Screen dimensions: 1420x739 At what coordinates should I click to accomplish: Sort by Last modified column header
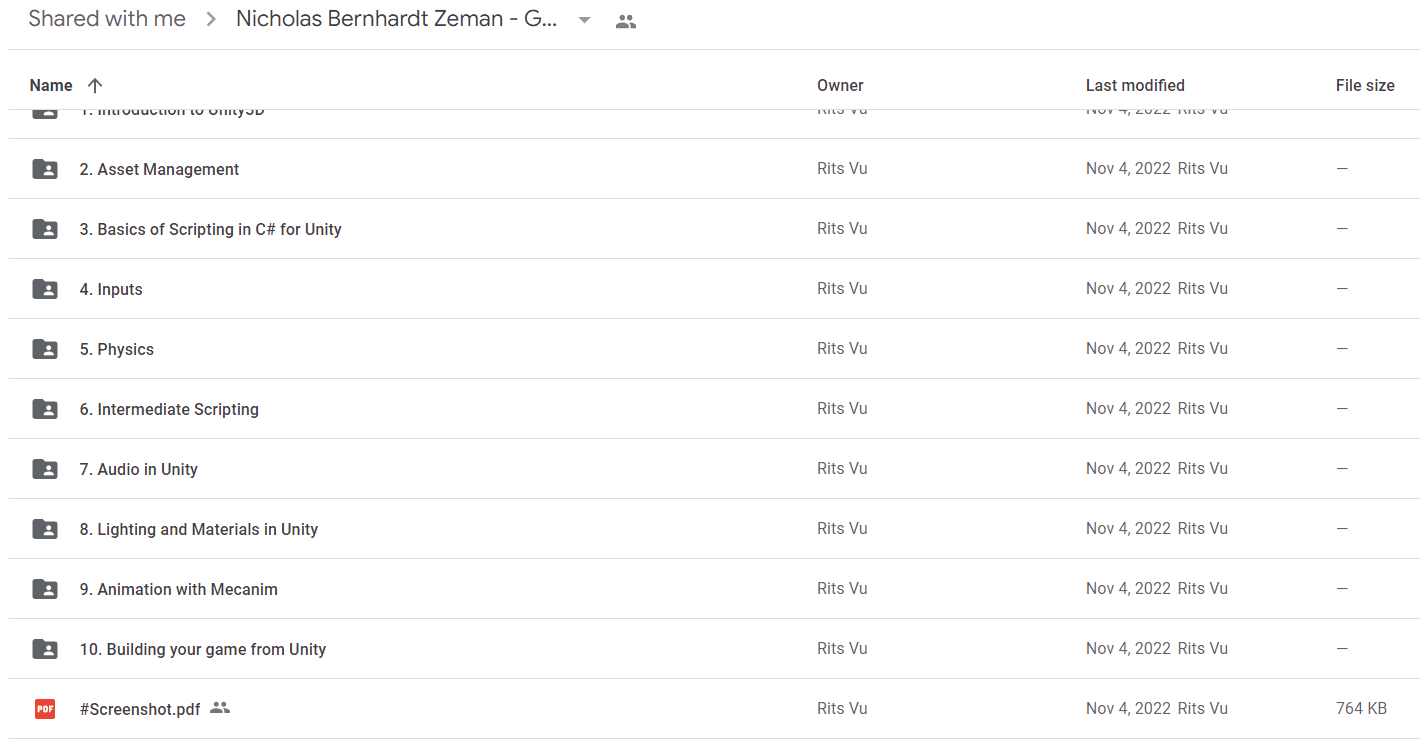pyautogui.click(x=1135, y=86)
